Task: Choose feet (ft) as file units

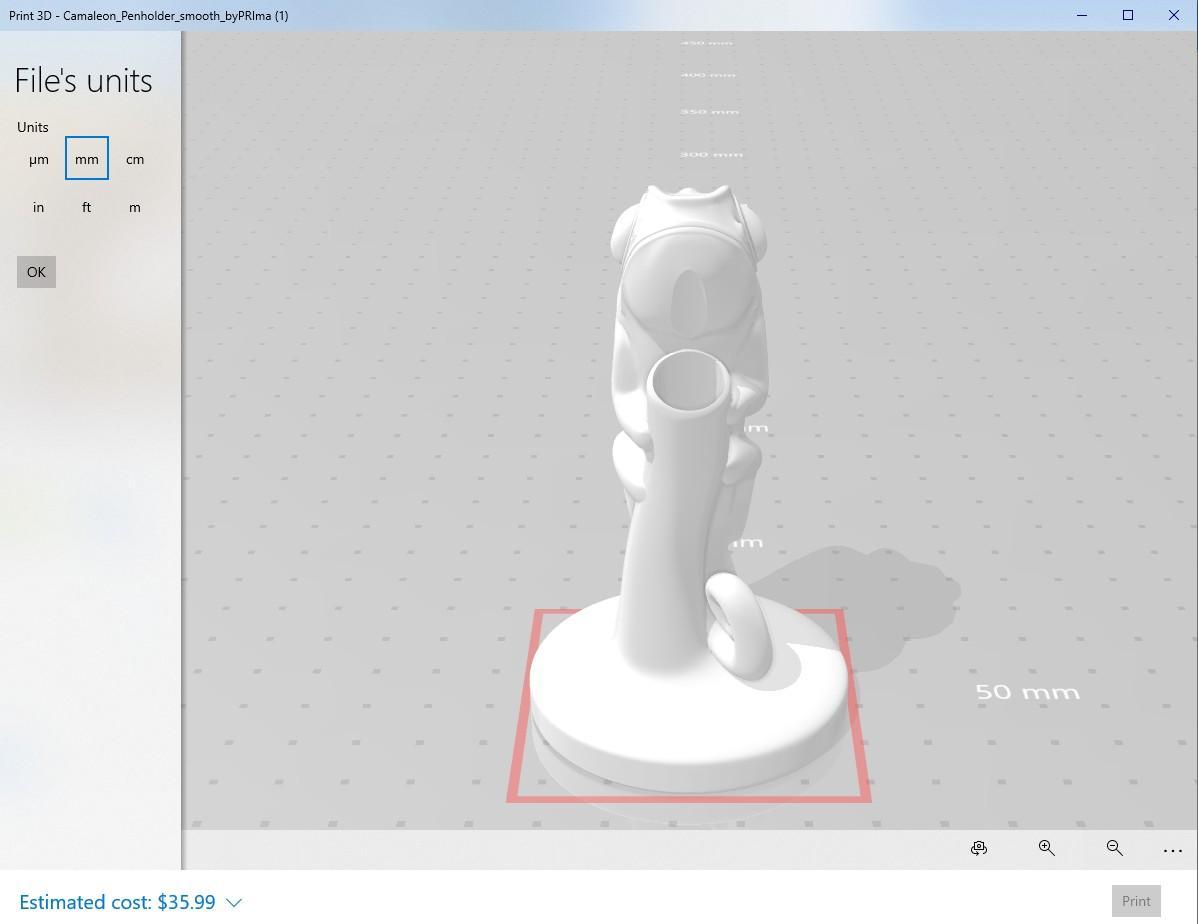Action: coord(87,207)
